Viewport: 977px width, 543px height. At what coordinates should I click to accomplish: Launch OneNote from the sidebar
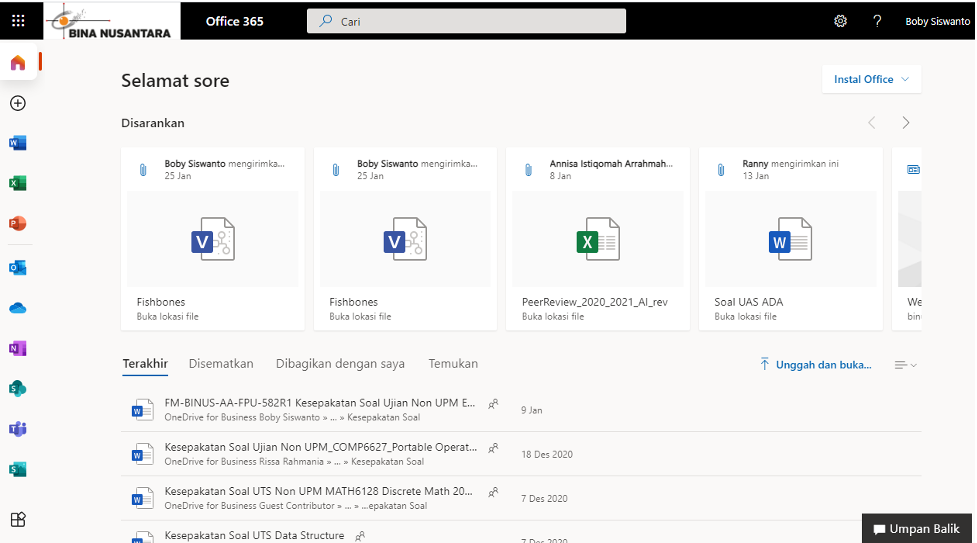[x=18, y=348]
